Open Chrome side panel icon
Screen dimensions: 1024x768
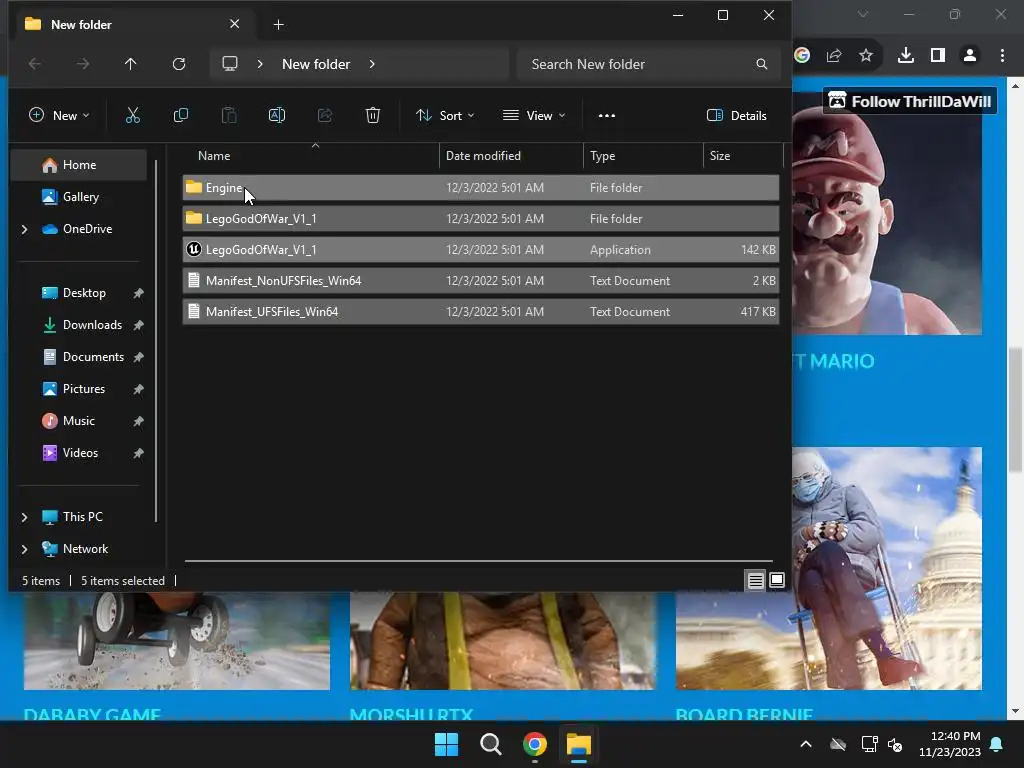pyautogui.click(x=938, y=56)
